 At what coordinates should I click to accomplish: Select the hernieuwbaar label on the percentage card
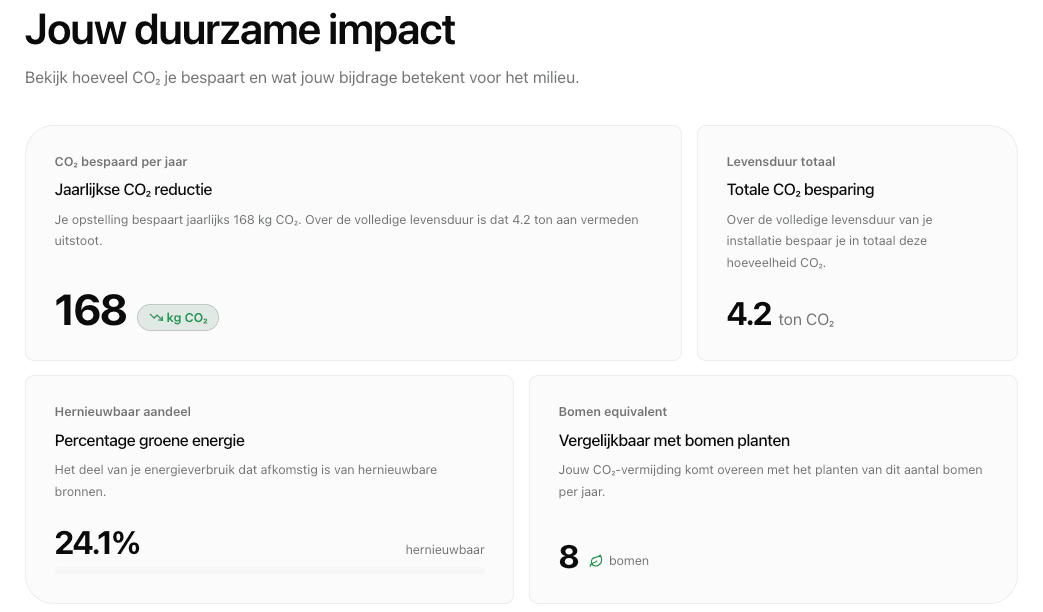pyautogui.click(x=444, y=549)
